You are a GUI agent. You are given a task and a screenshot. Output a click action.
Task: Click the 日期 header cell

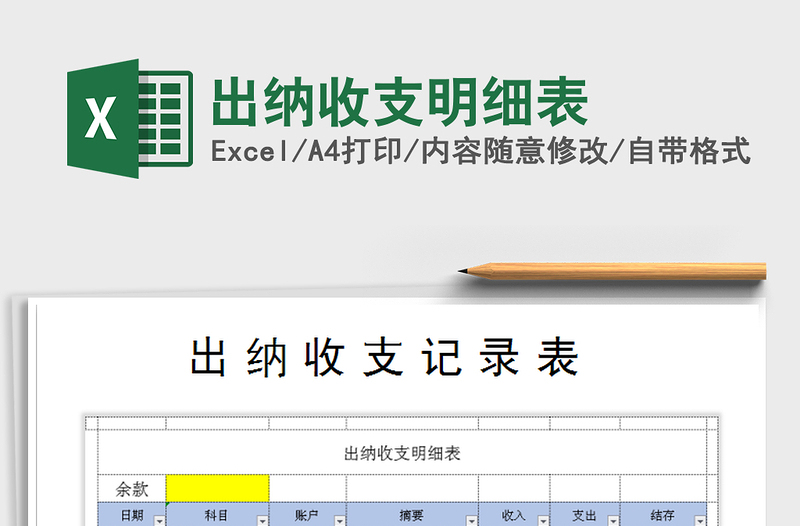click(x=132, y=514)
